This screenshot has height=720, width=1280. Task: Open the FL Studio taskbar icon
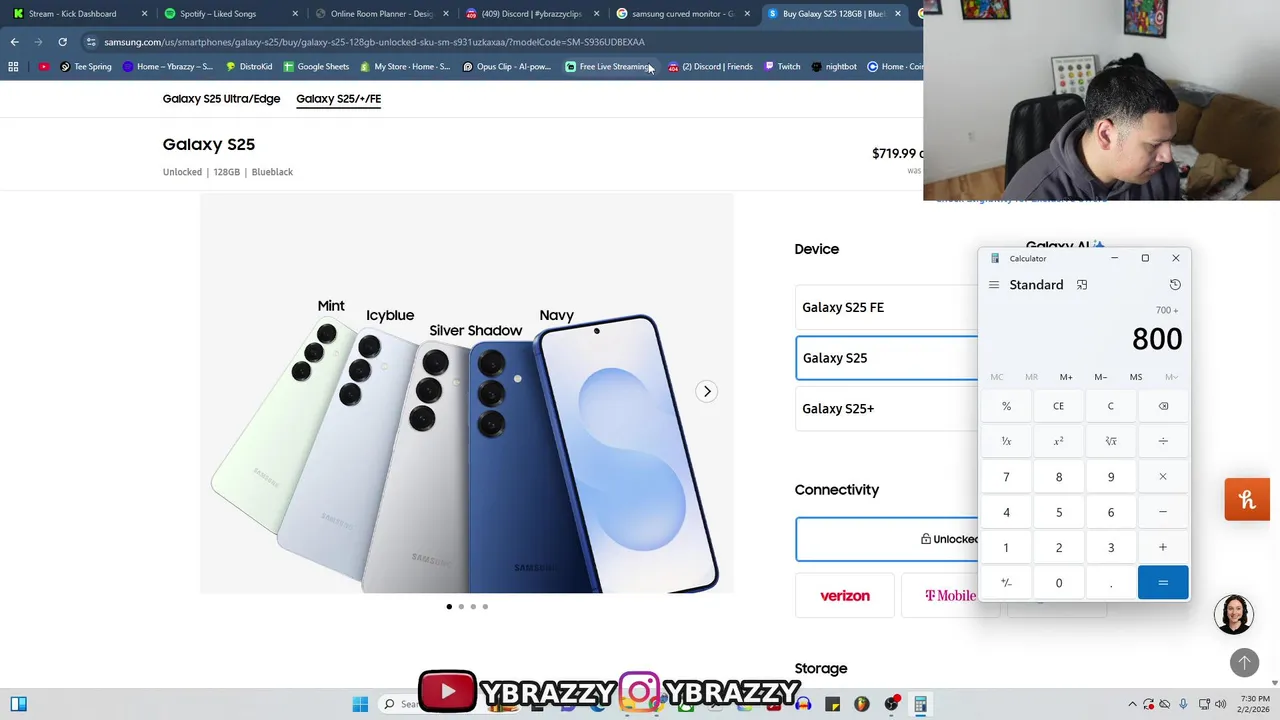pyautogui.click(x=862, y=704)
